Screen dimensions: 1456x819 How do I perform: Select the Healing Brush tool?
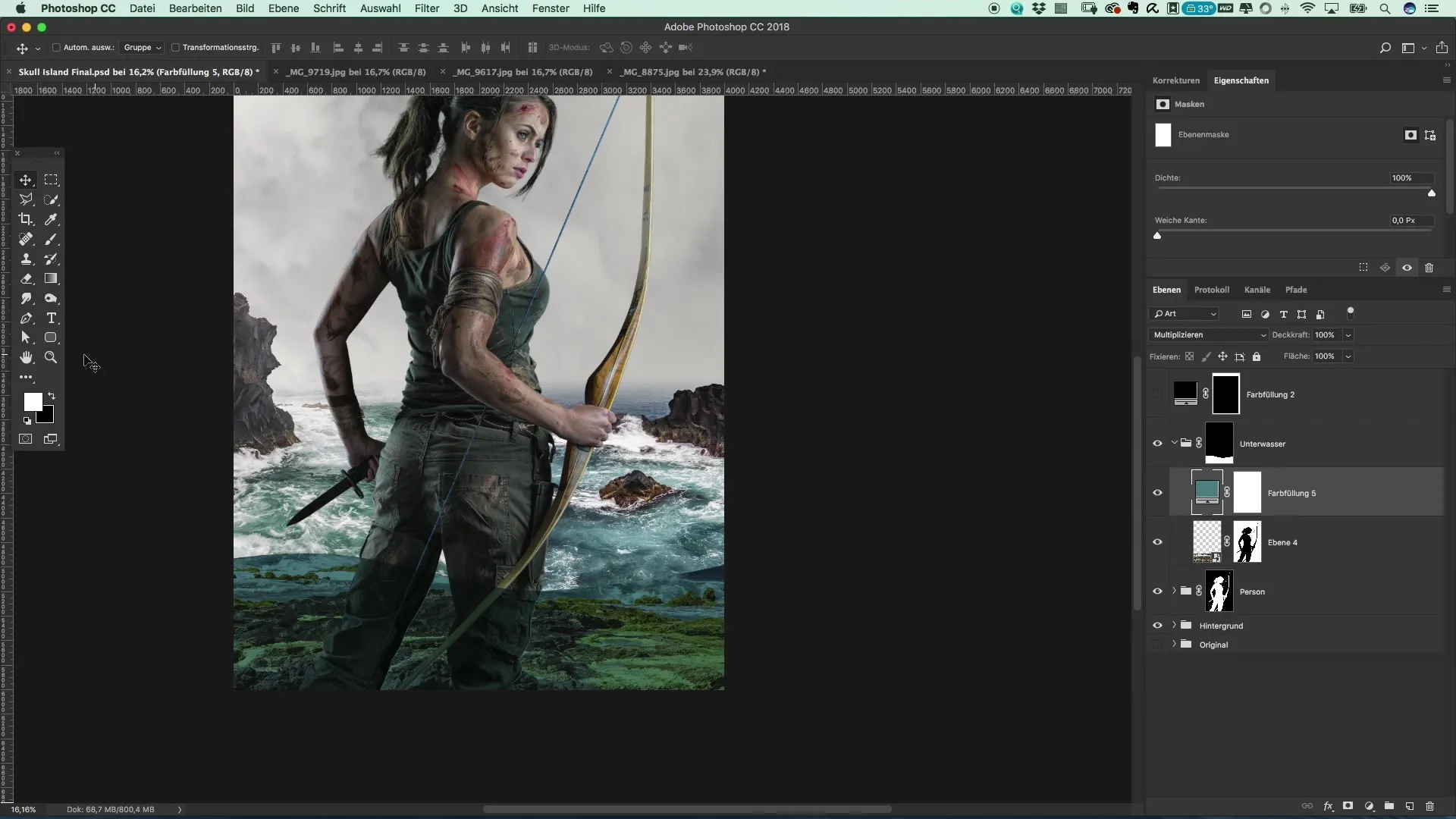click(26, 239)
